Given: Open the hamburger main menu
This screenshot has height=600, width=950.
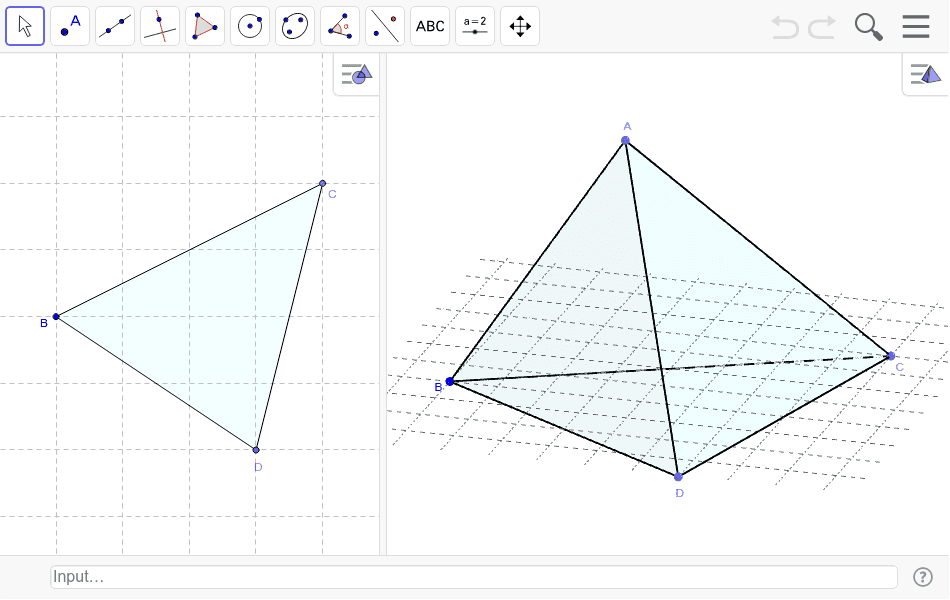Looking at the screenshot, I should (x=915, y=27).
